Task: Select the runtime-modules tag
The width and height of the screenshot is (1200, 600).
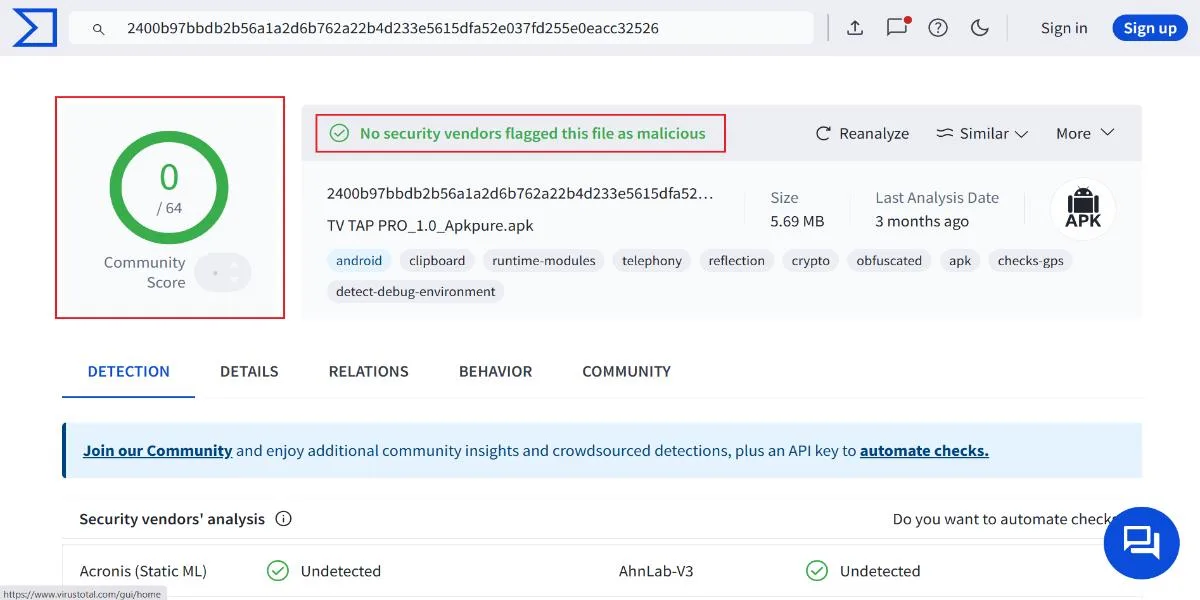Action: [544, 261]
